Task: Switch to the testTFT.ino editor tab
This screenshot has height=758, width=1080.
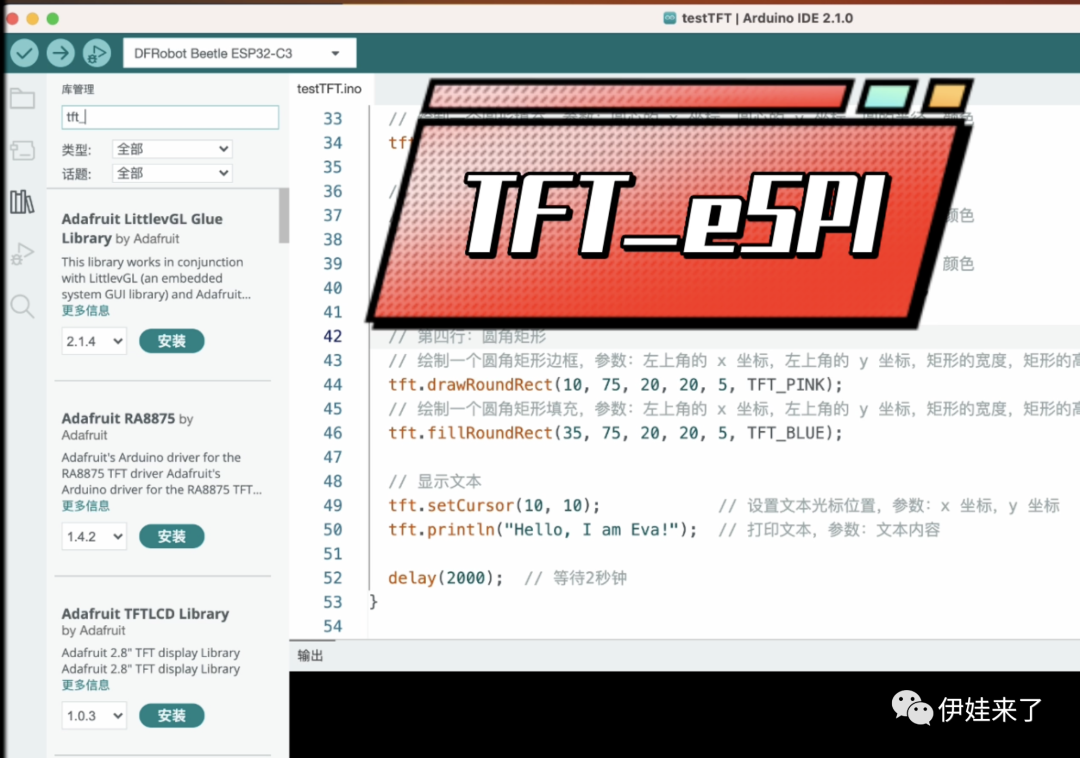Action: [x=329, y=89]
